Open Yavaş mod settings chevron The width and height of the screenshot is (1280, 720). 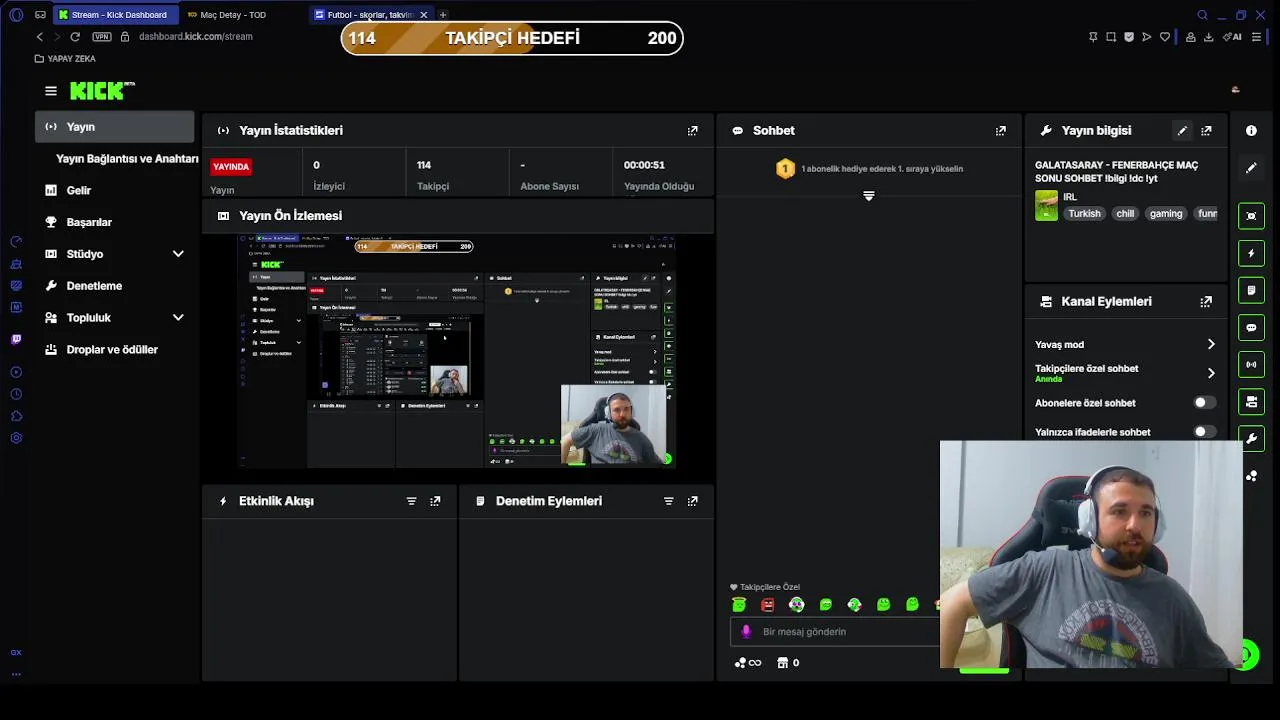click(x=1210, y=345)
